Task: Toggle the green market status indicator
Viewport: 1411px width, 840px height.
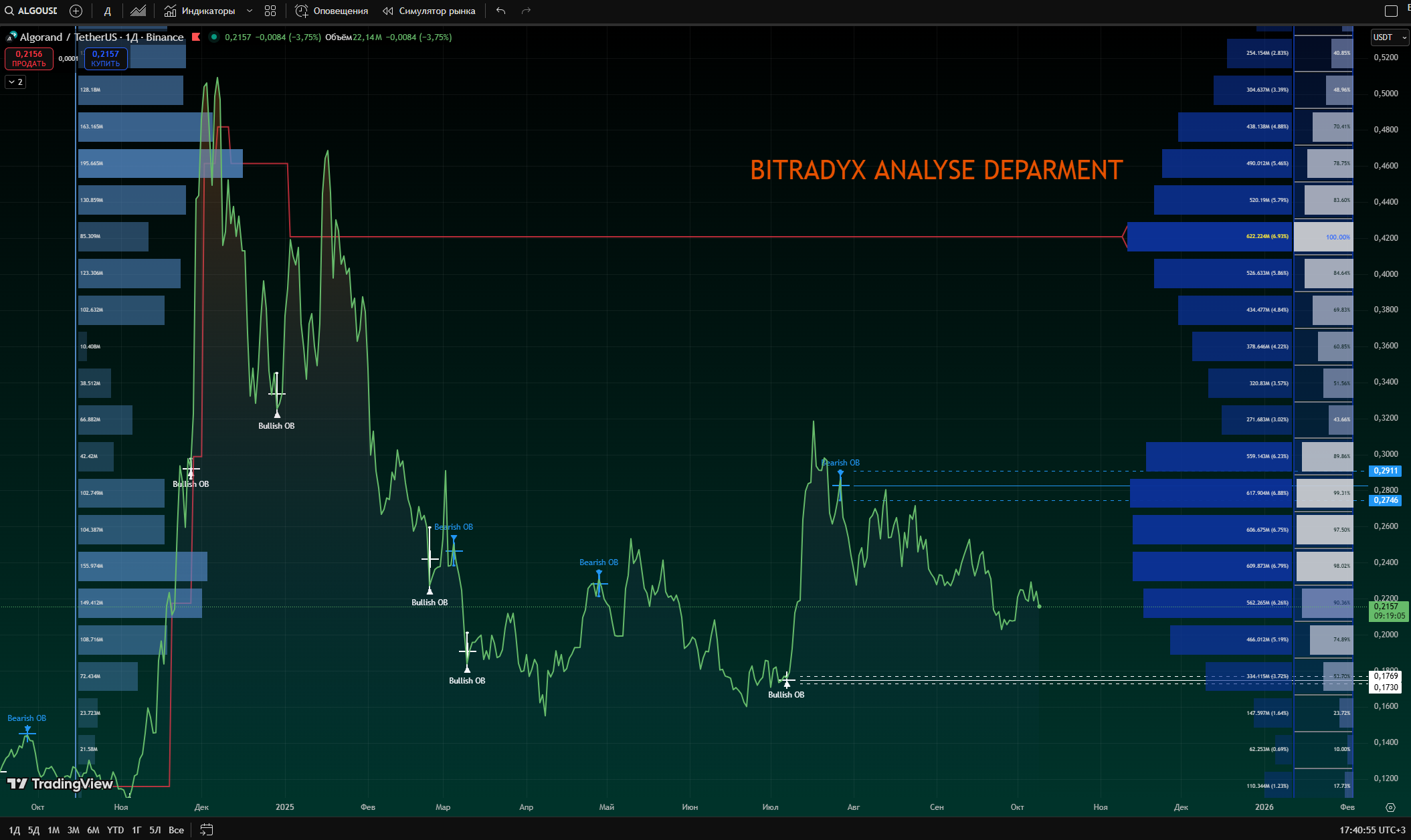Action: tap(213, 37)
